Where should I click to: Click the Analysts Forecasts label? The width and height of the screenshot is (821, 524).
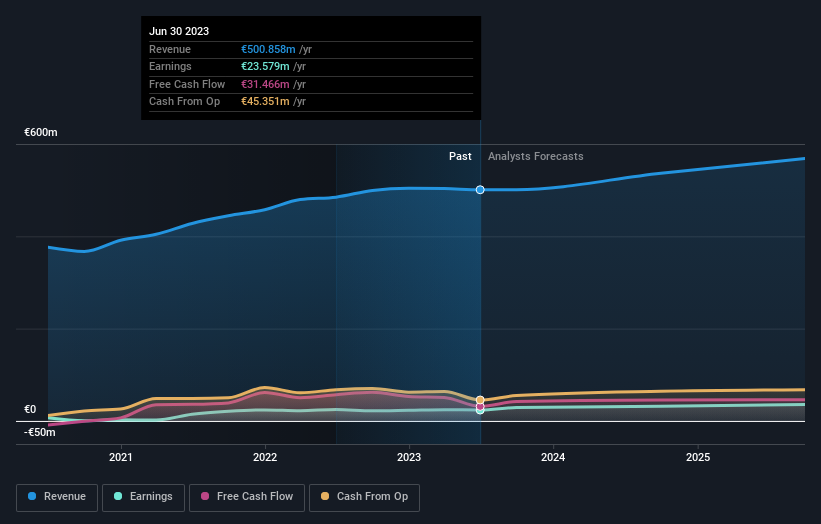pyautogui.click(x=536, y=156)
